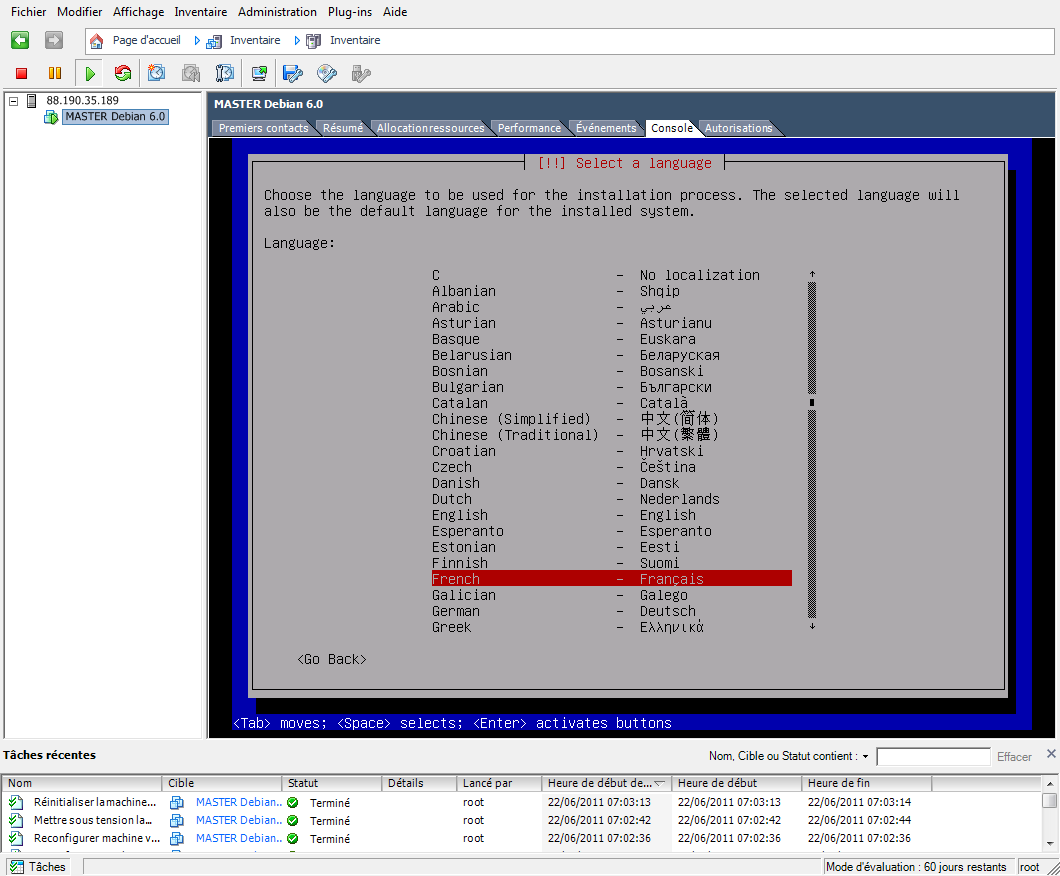Image resolution: width=1060 pixels, height=876 pixels.
Task: Select MASTER Debian 6.0 in inventory tree
Action: coord(115,117)
